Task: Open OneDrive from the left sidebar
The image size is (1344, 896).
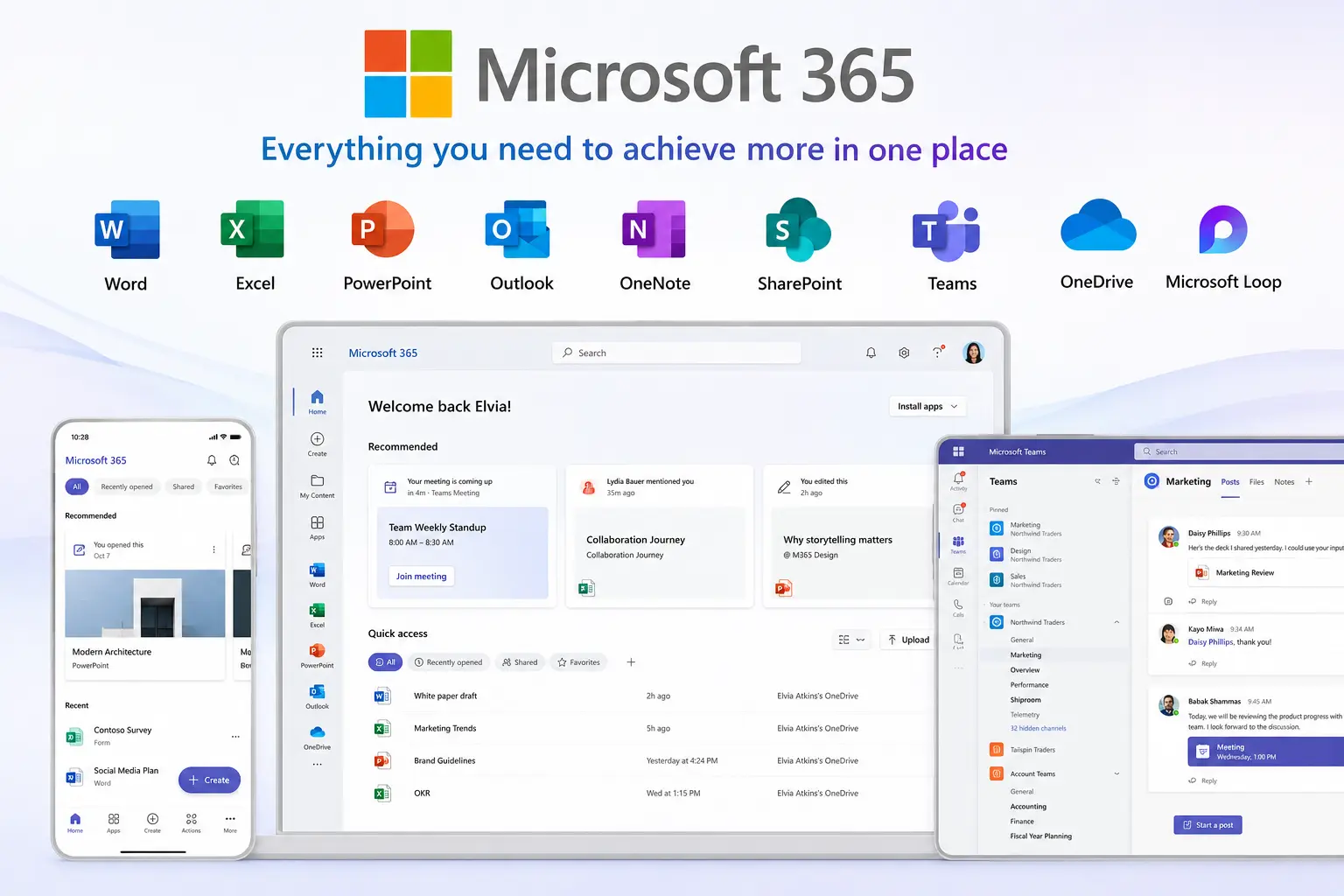Action: 317,738
